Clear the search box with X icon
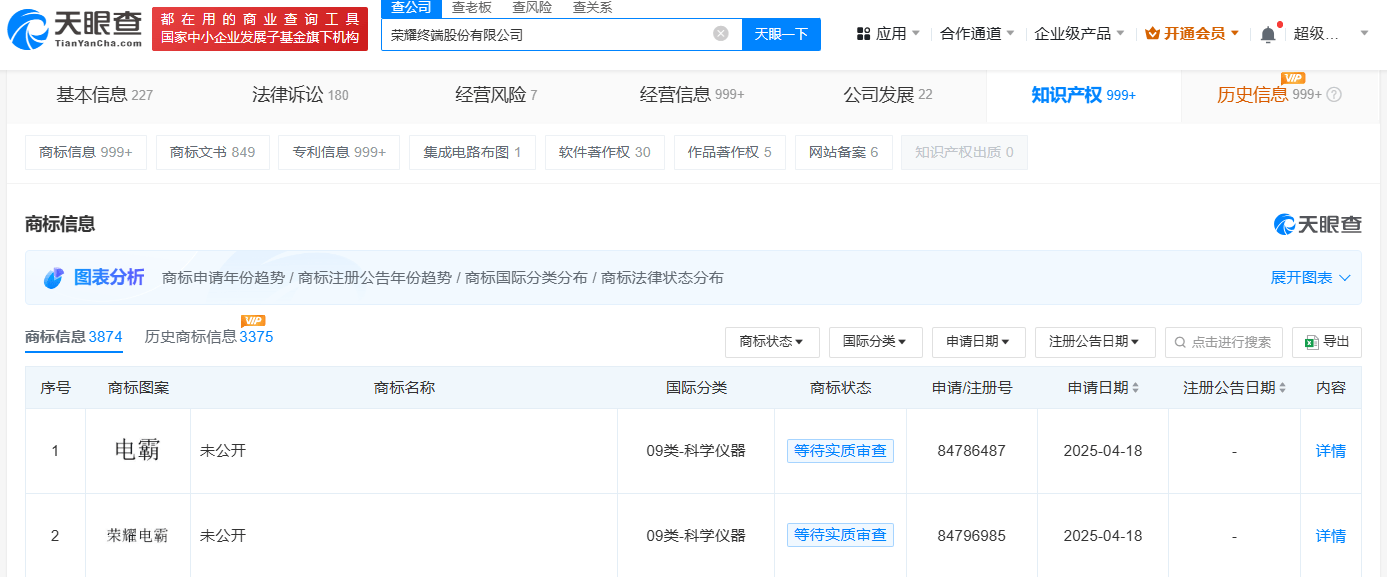 click(721, 34)
